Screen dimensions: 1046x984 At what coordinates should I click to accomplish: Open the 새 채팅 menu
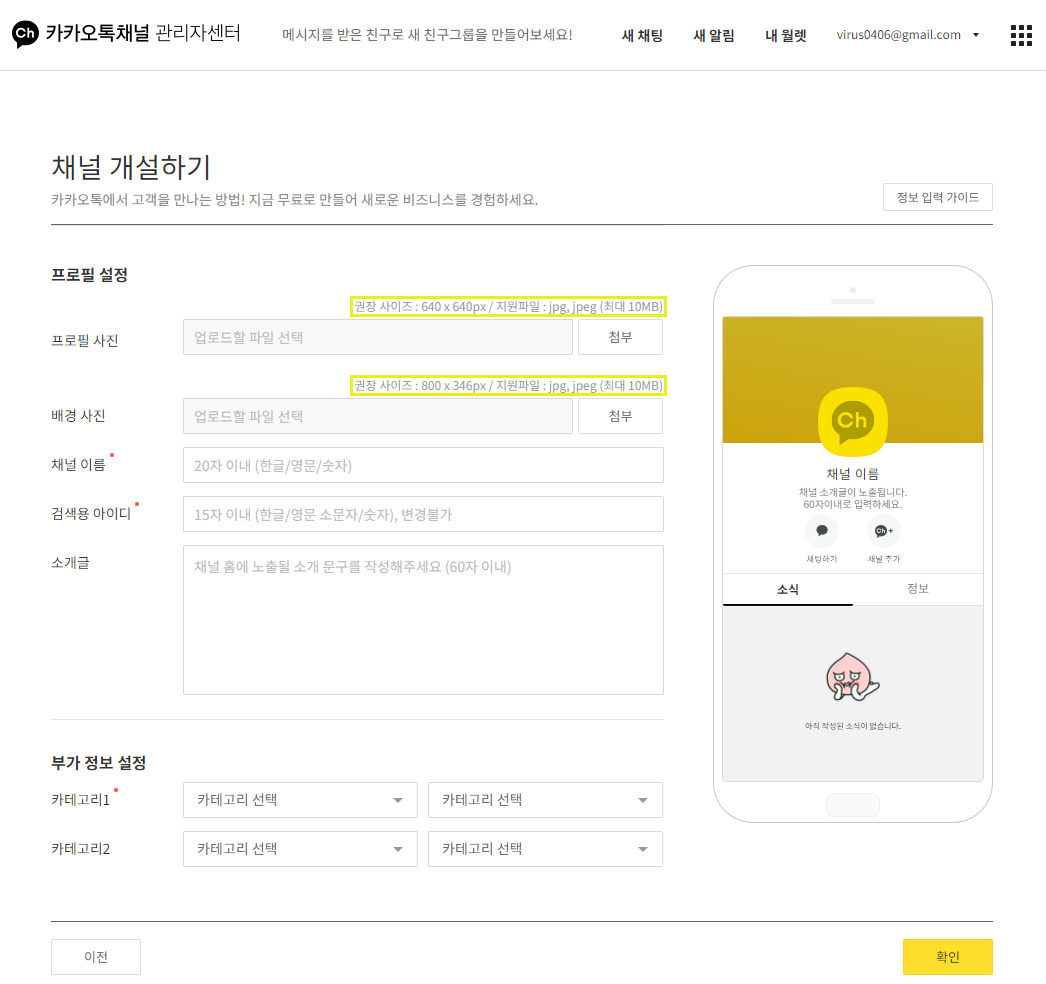pyautogui.click(x=642, y=35)
